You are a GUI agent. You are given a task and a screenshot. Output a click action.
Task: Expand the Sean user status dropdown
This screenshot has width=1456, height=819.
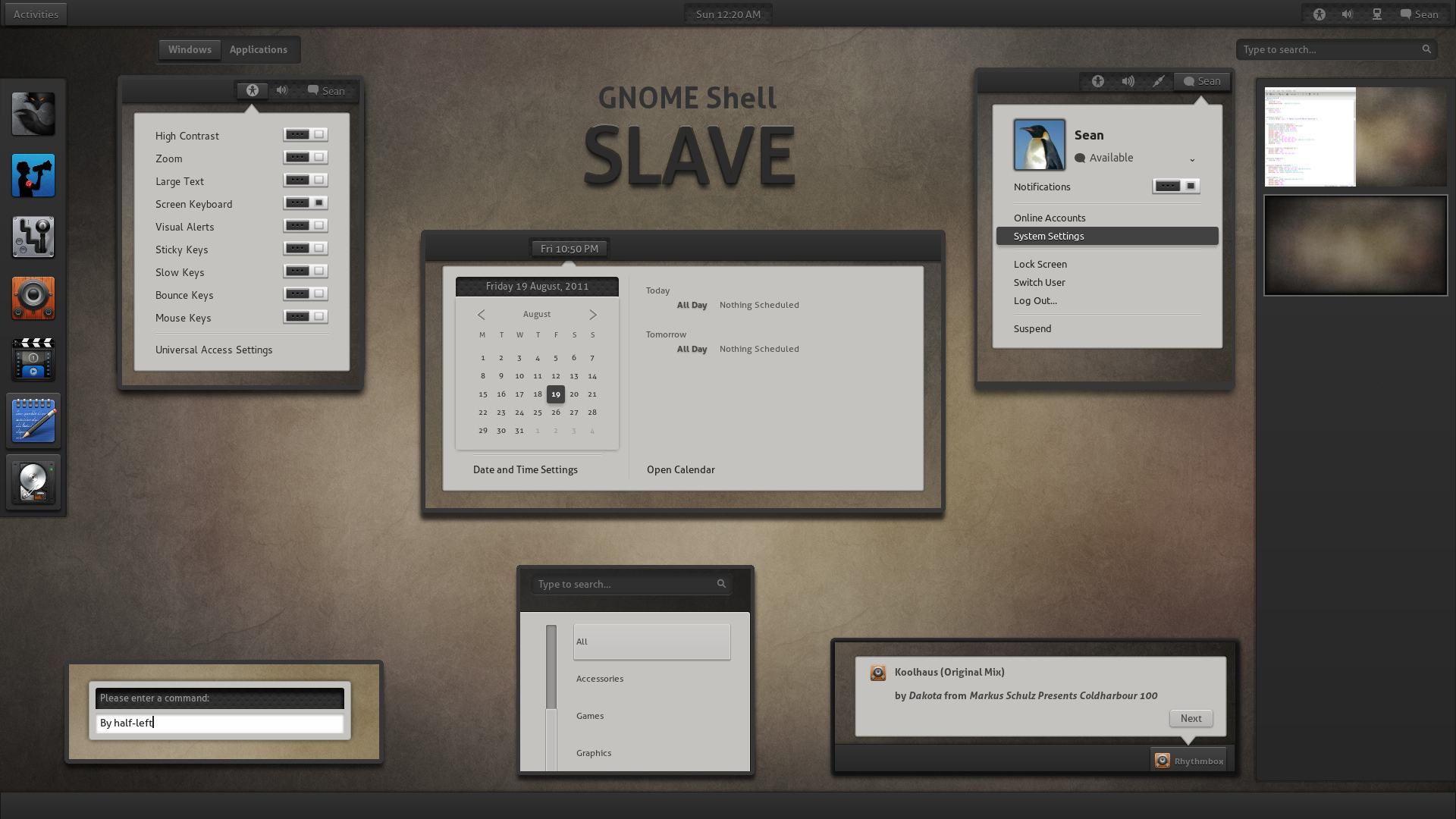point(1192,160)
